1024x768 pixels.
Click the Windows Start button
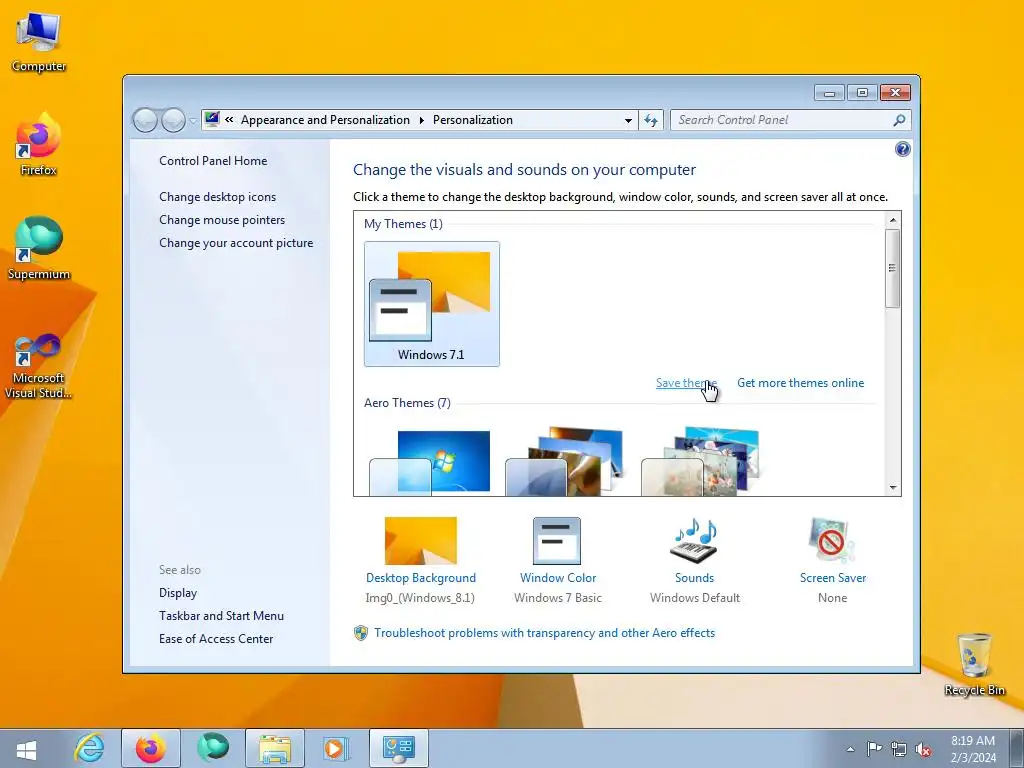(x=26, y=749)
